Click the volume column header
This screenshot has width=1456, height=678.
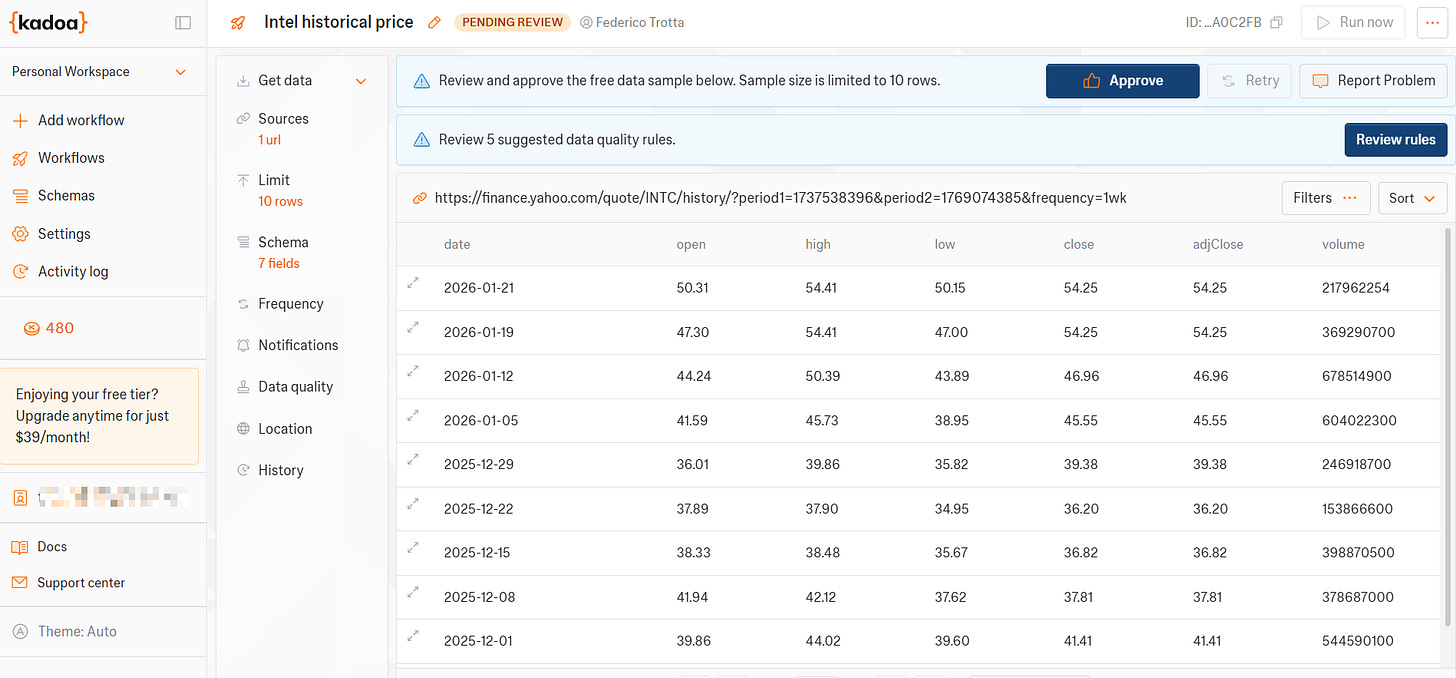(x=1343, y=244)
